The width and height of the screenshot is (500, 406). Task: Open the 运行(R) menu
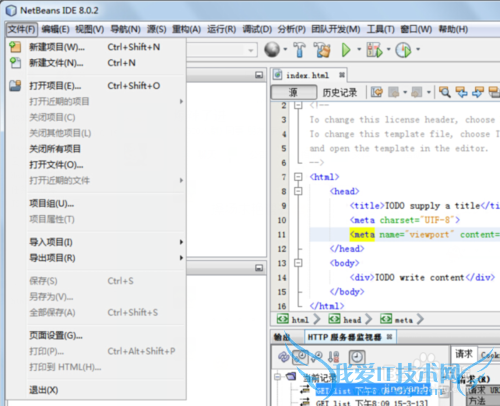click(221, 29)
